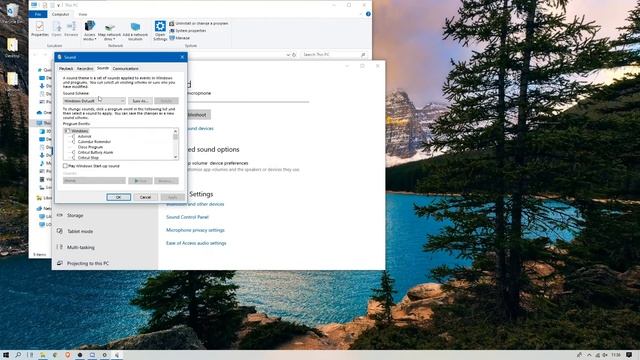This screenshot has width=640, height=360.
Task: Click the Search This PC field
Action: 333,54
